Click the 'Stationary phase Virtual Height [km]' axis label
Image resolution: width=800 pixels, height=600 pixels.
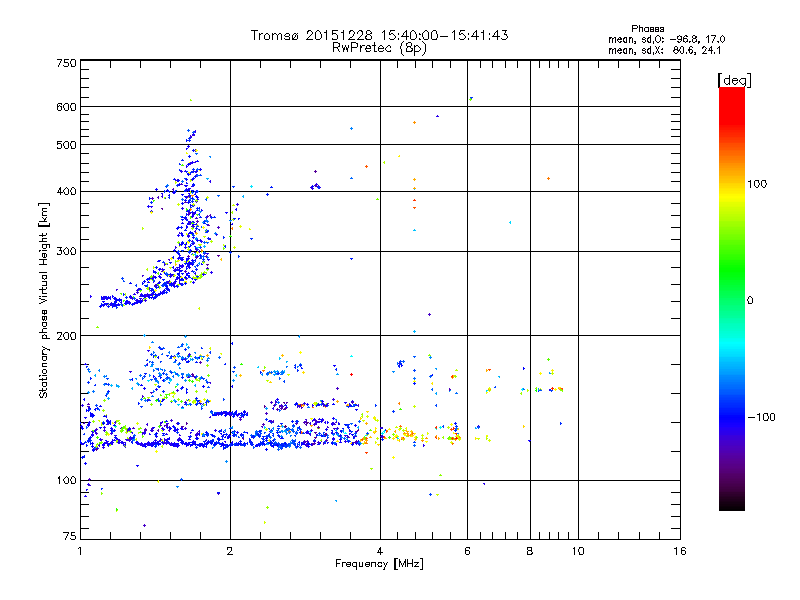click(44, 300)
